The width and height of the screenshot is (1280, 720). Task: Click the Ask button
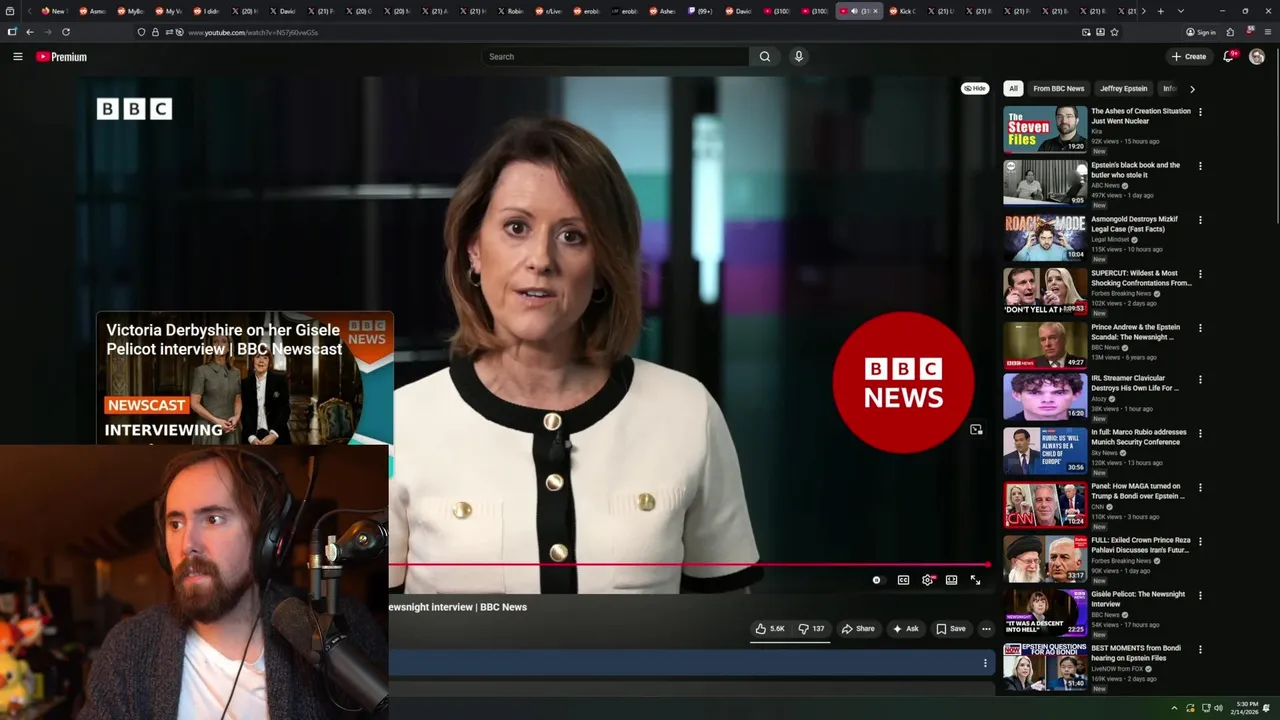pos(906,629)
